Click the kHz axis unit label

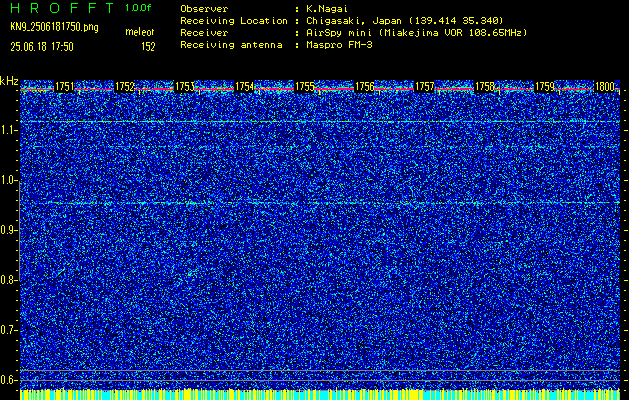9,81
